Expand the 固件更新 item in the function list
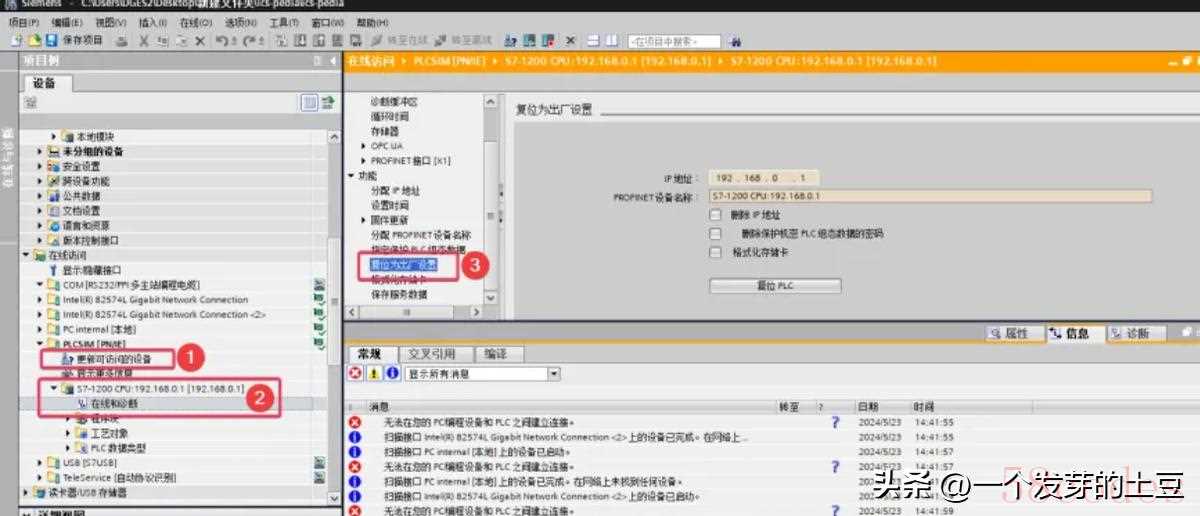Viewport: 1200px width, 516px height. (x=363, y=220)
